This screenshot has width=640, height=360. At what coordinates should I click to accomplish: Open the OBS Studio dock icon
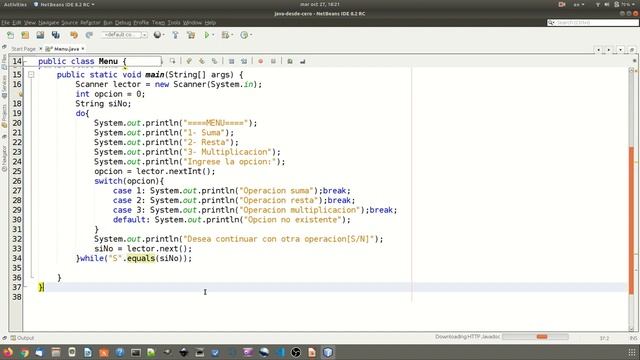click(296, 352)
